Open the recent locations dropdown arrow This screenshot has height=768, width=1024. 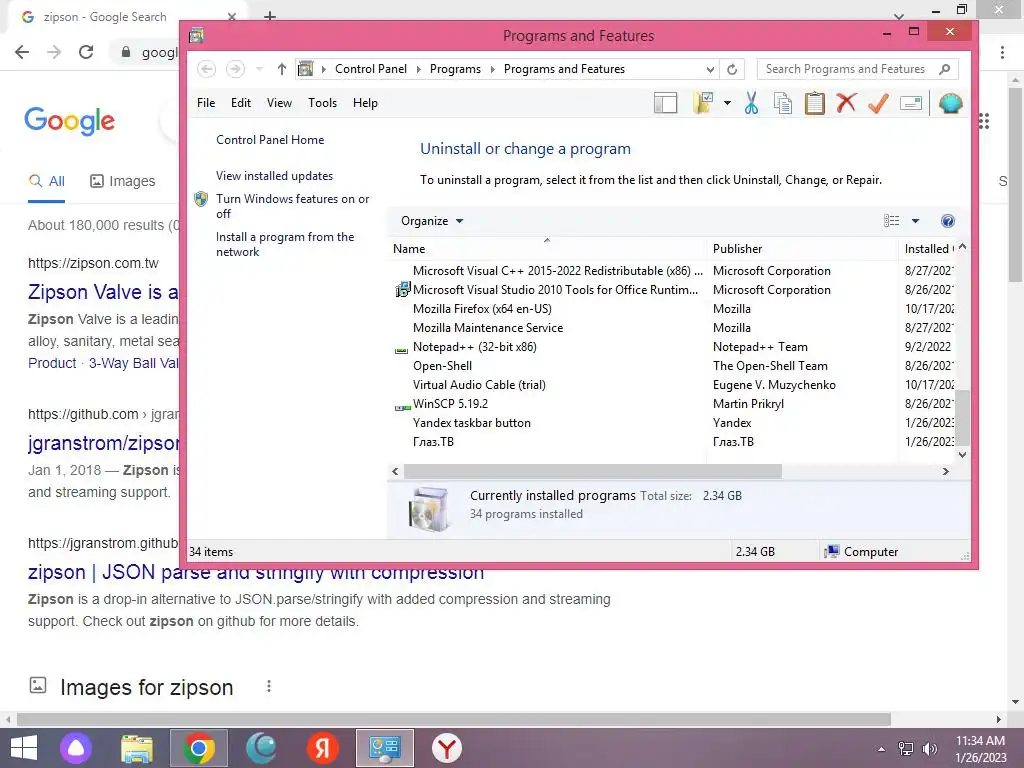click(259, 69)
